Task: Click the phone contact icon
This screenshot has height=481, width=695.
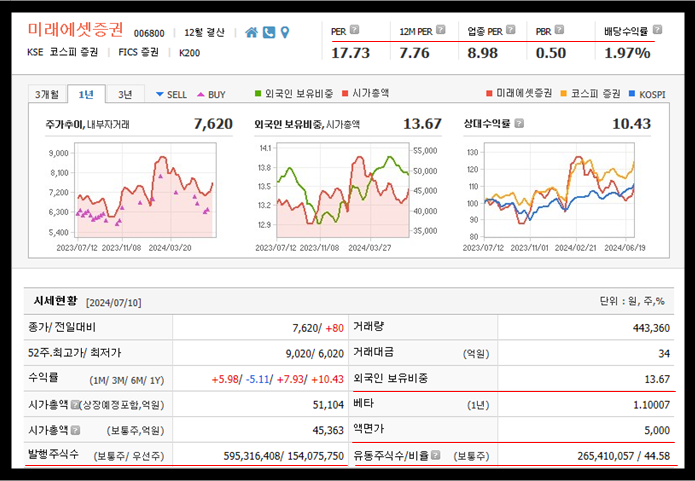Action: click(269, 32)
